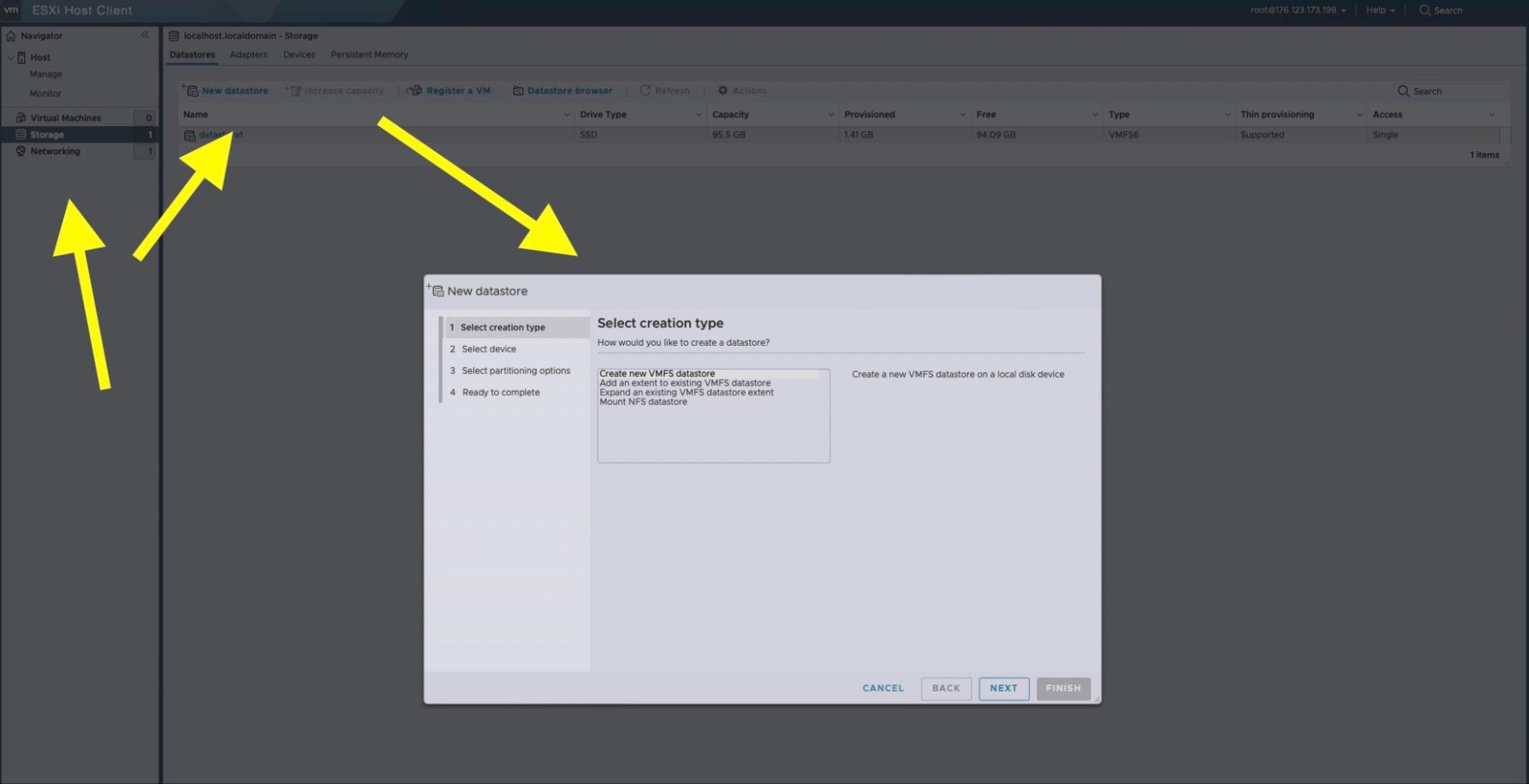Open the Datastore browser toolbar label

click(570, 91)
